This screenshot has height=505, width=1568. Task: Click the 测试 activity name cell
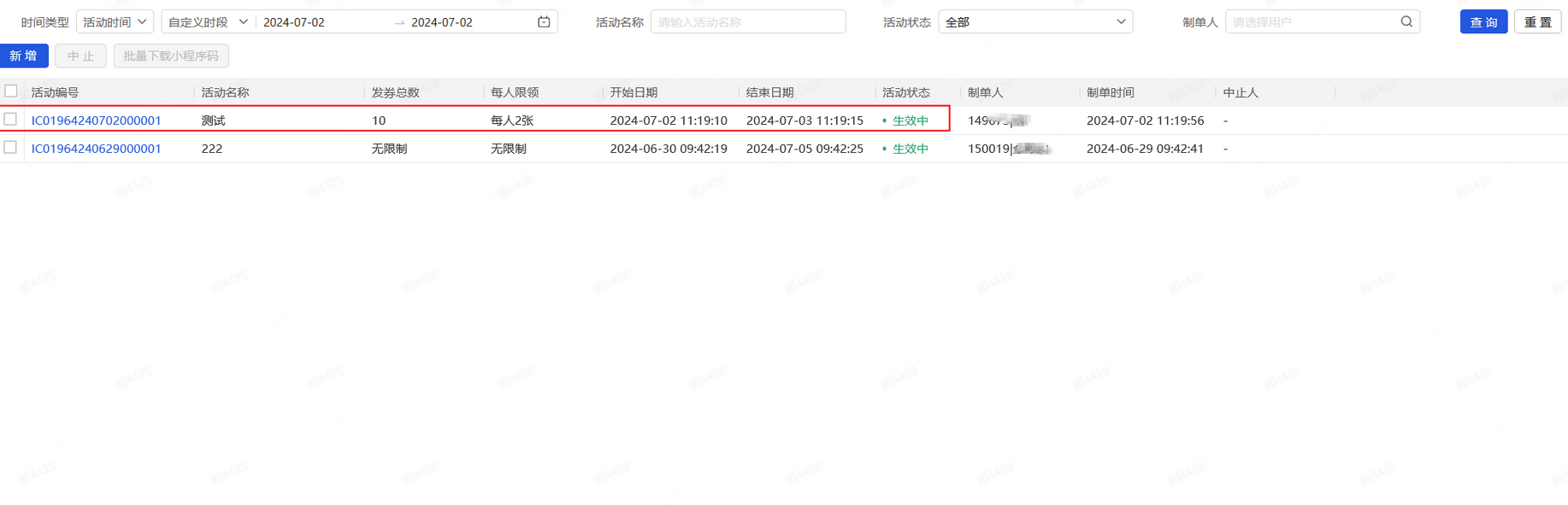point(213,120)
